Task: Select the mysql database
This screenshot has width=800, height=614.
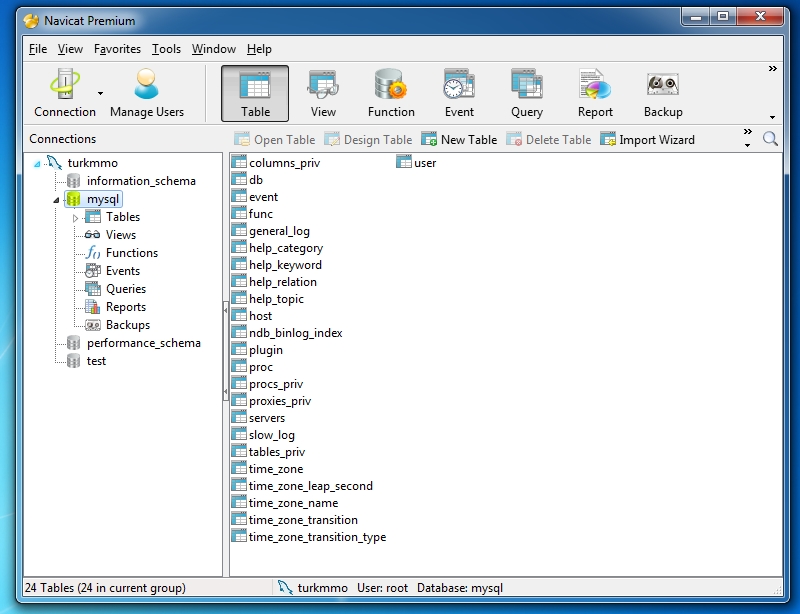Action: pos(103,199)
